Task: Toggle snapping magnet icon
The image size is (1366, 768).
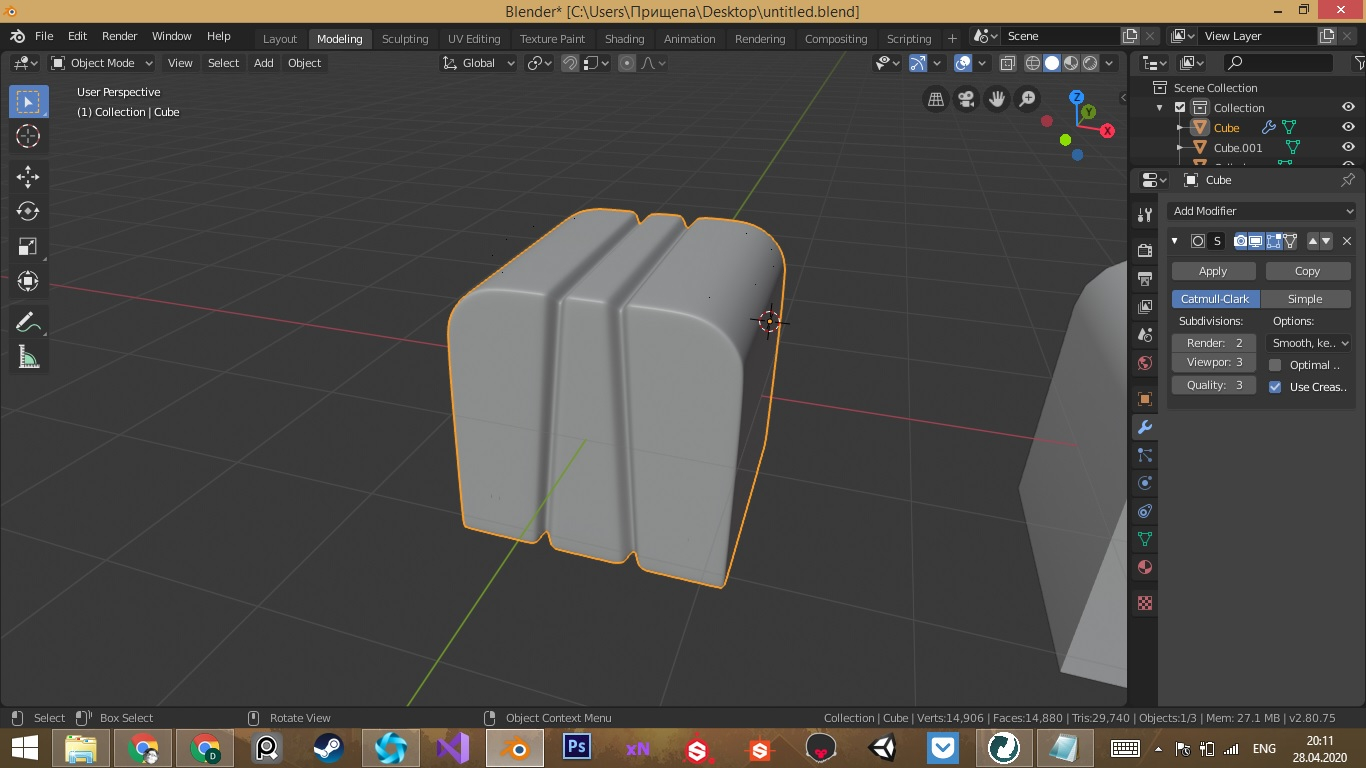Action: point(570,63)
